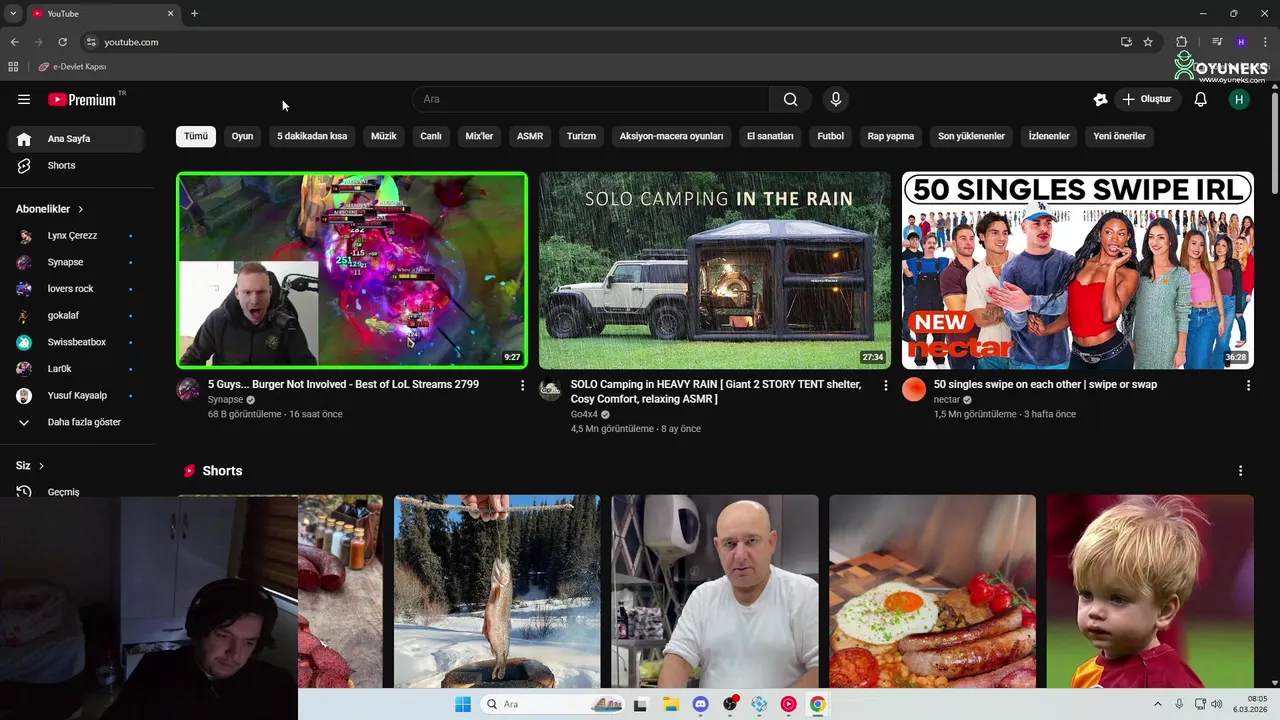The image size is (1280, 720).
Task: Select the Tümü filter chip
Action: [x=196, y=136]
